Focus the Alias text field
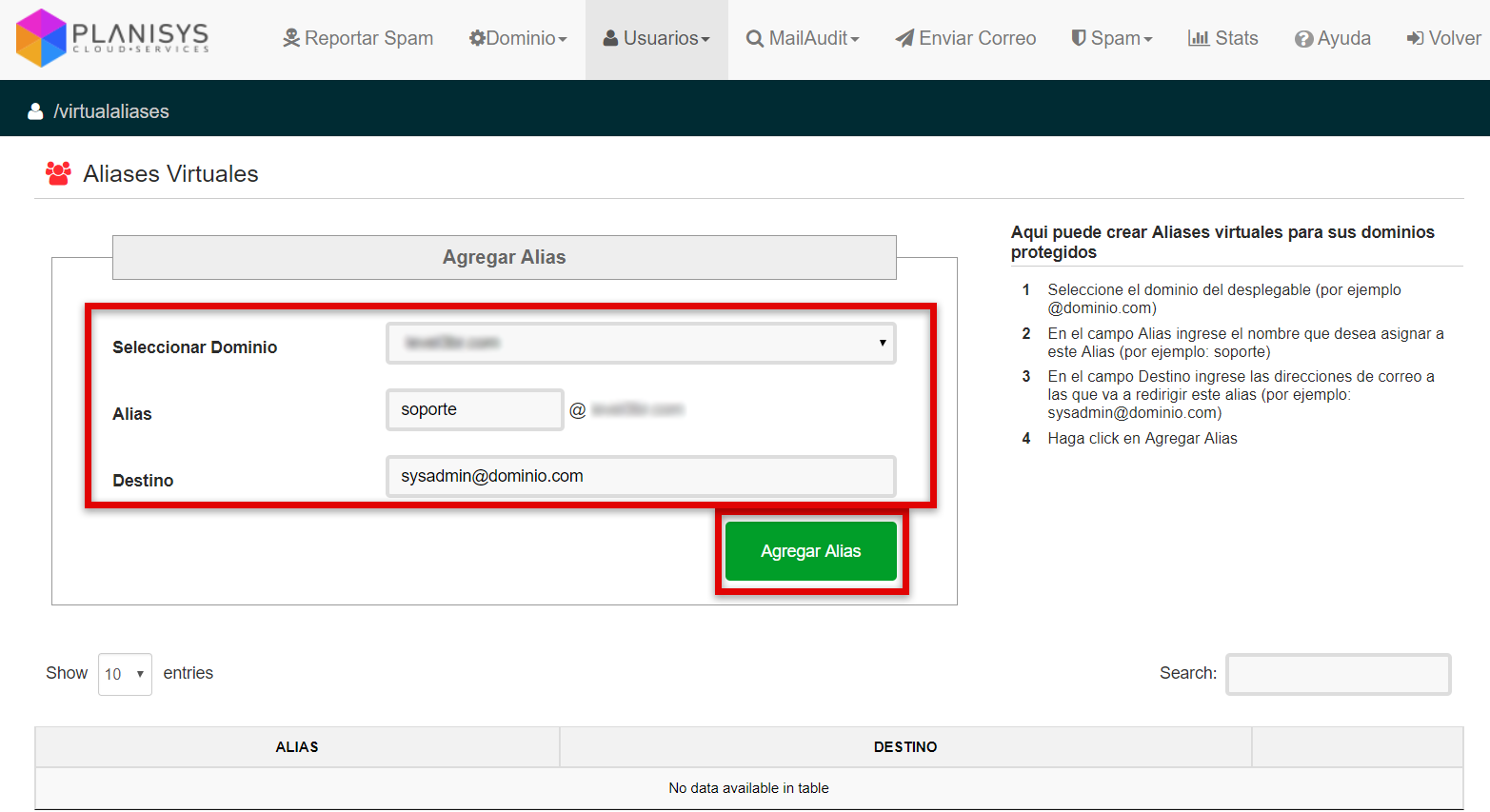The image size is (1490, 812). coord(474,409)
